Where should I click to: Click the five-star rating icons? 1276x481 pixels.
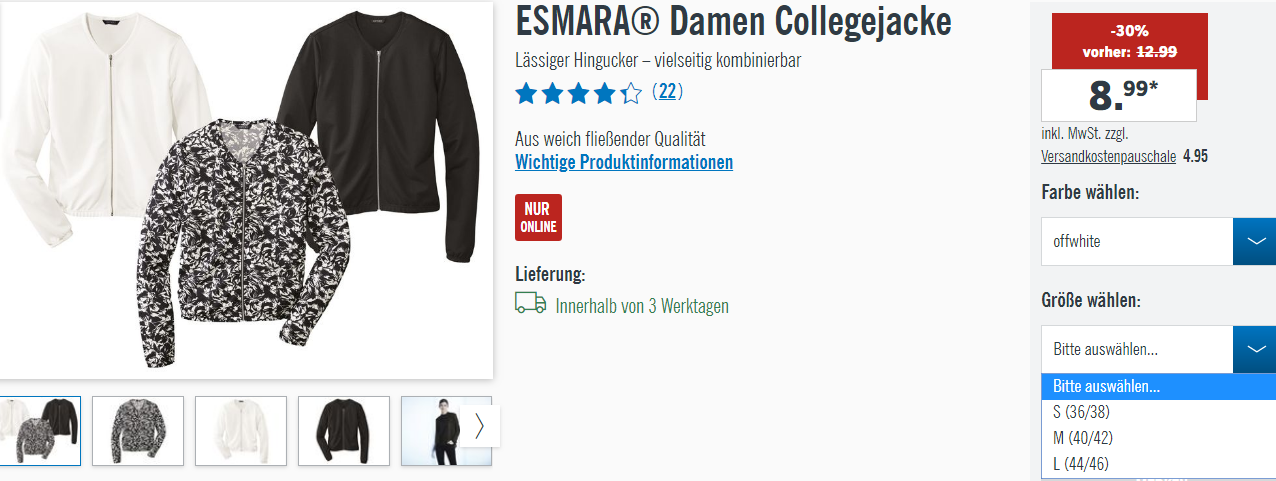click(x=578, y=94)
